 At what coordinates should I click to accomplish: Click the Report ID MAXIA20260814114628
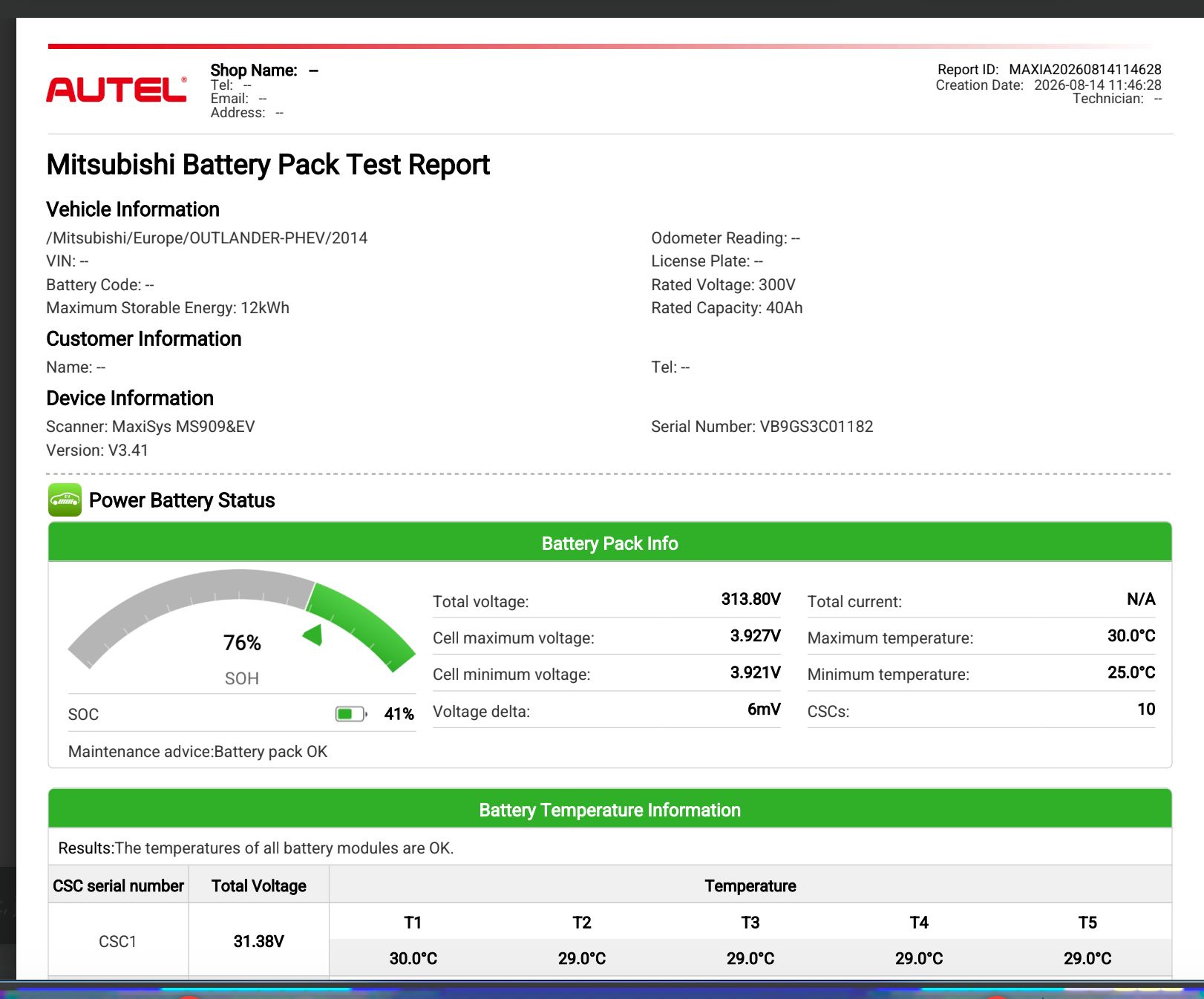click(x=1049, y=70)
